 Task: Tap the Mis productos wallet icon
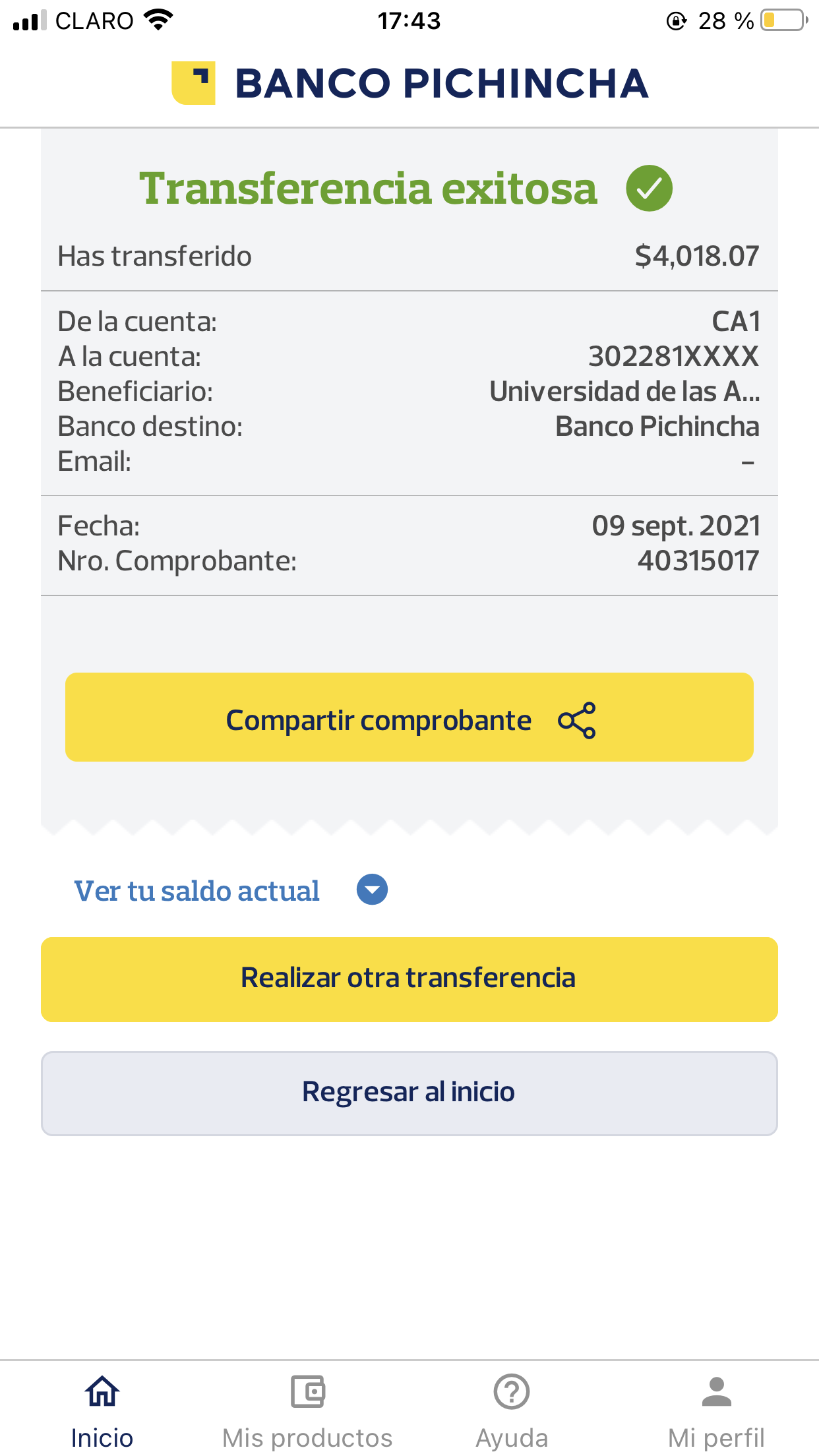coord(307,1391)
